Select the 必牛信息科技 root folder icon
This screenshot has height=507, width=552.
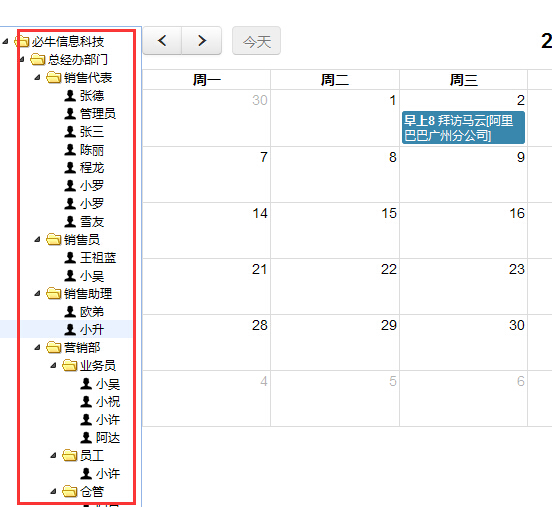[x=22, y=42]
